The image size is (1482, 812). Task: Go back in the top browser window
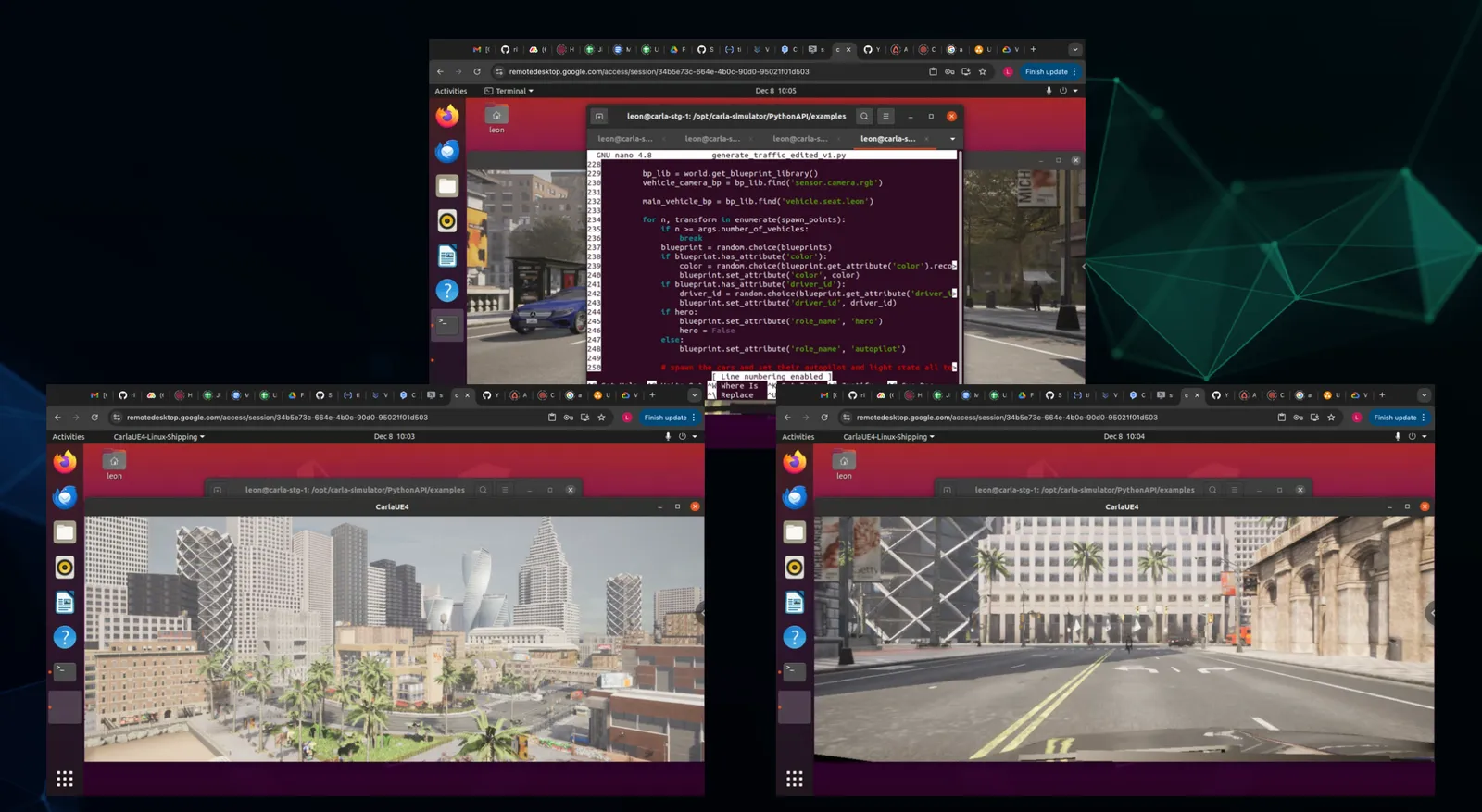pyautogui.click(x=440, y=71)
